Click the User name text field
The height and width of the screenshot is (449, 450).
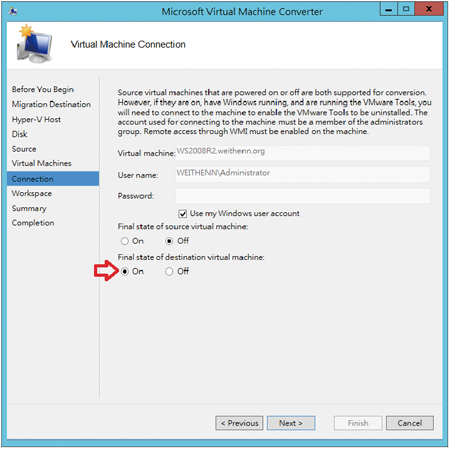point(303,174)
